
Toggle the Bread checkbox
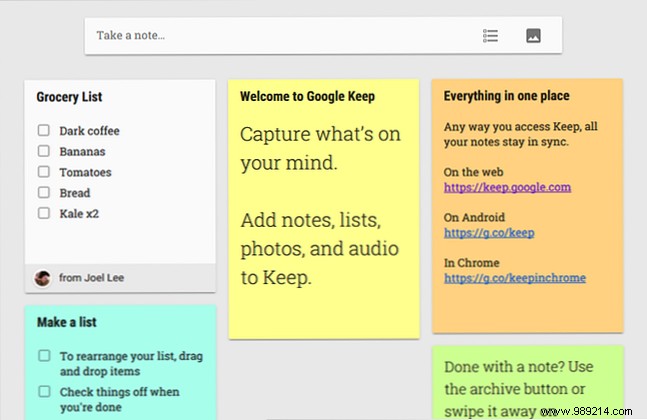pyautogui.click(x=44, y=192)
